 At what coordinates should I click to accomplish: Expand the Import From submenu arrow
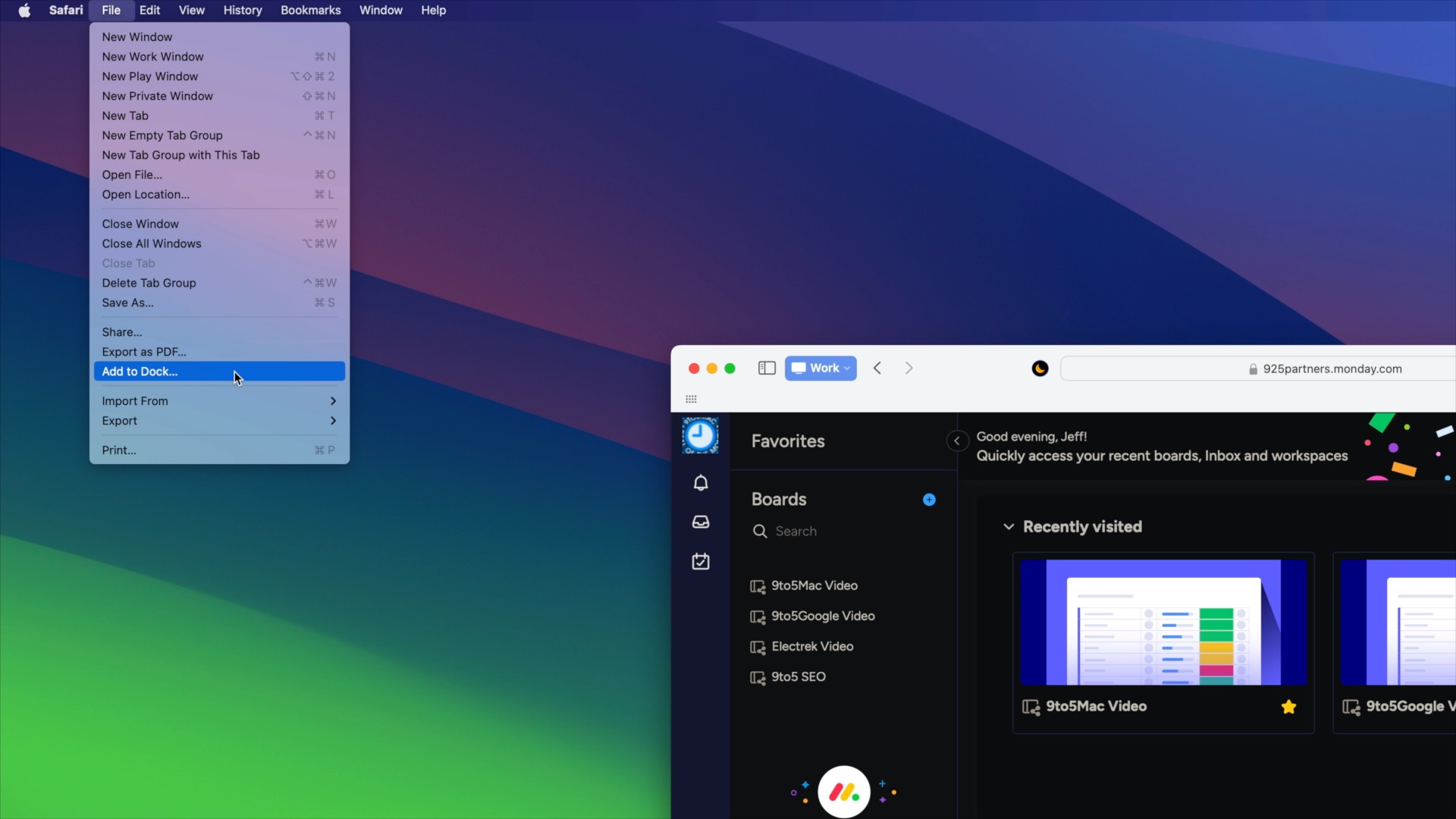click(x=333, y=400)
